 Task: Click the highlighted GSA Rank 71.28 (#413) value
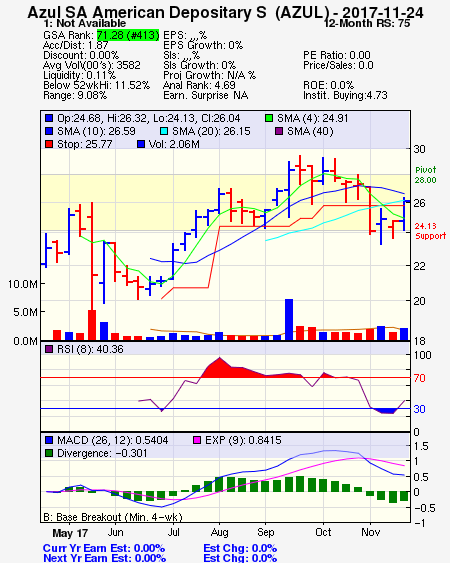[128, 35]
